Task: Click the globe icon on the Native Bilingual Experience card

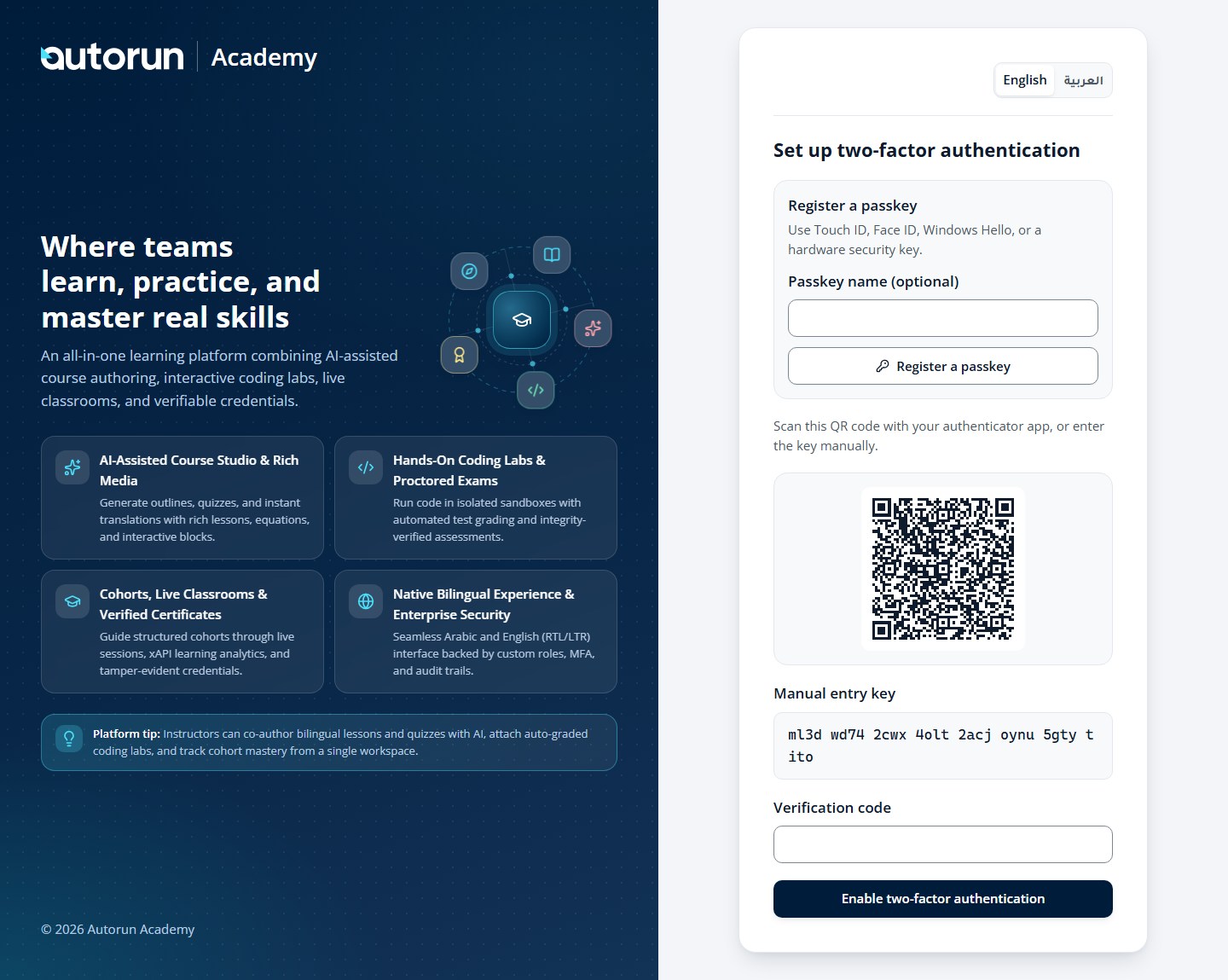Action: [366, 601]
